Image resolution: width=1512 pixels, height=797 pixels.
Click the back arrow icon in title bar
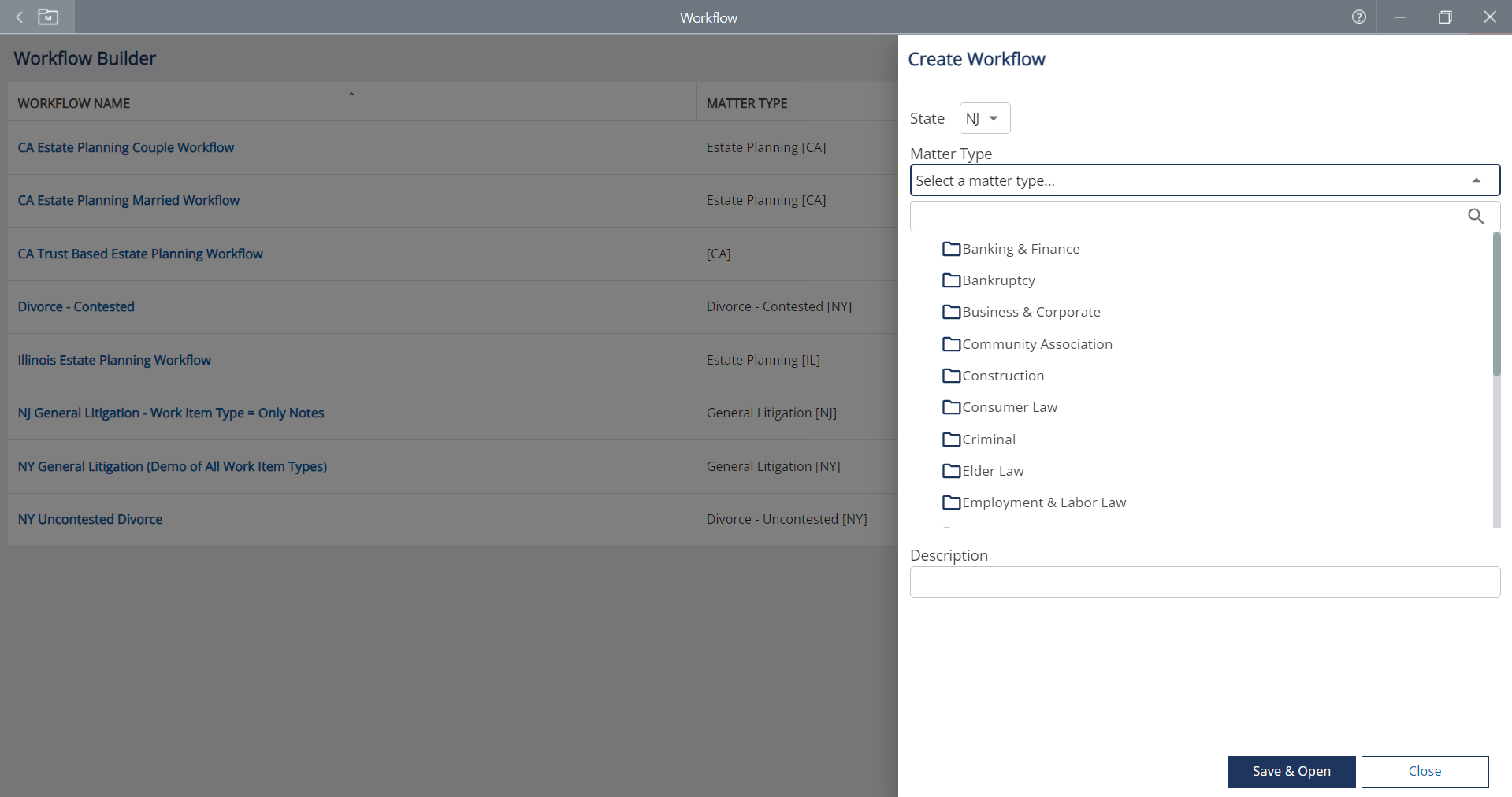tap(20, 17)
